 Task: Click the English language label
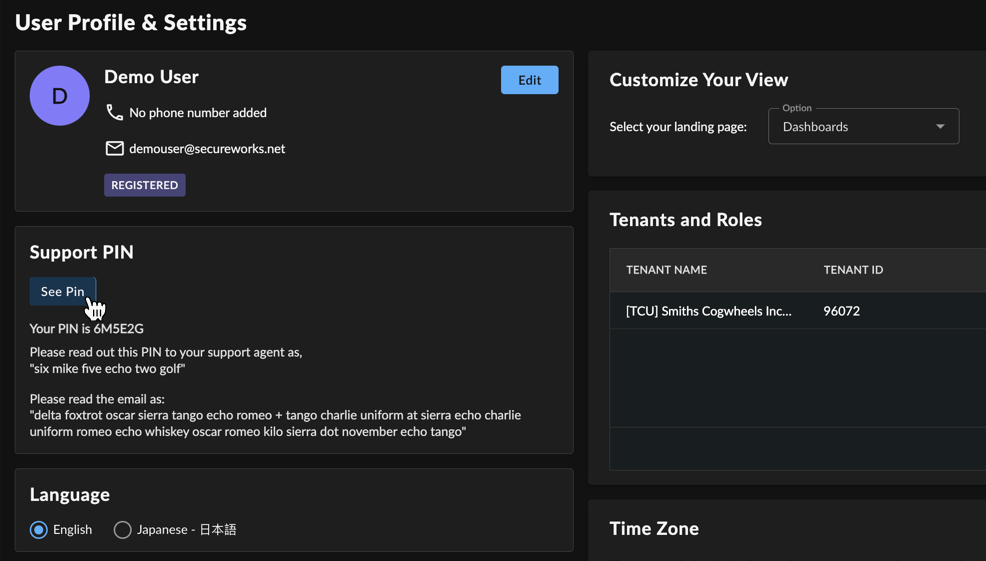pyautogui.click(x=72, y=530)
